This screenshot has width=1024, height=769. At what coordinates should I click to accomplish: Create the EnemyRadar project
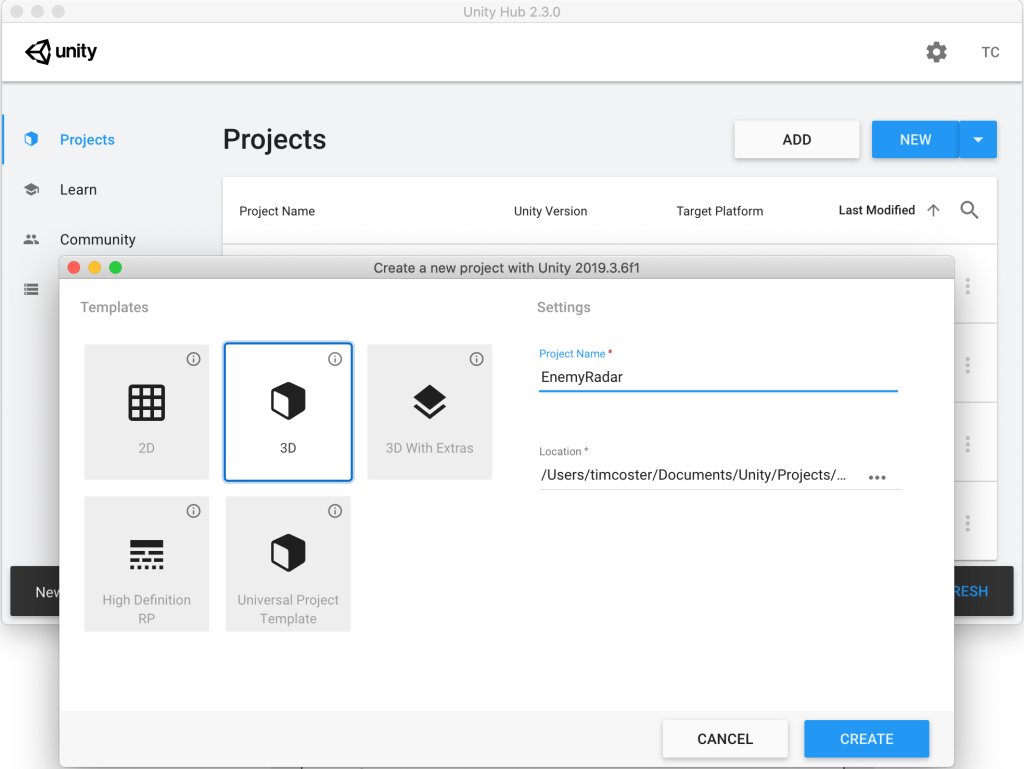[866, 738]
